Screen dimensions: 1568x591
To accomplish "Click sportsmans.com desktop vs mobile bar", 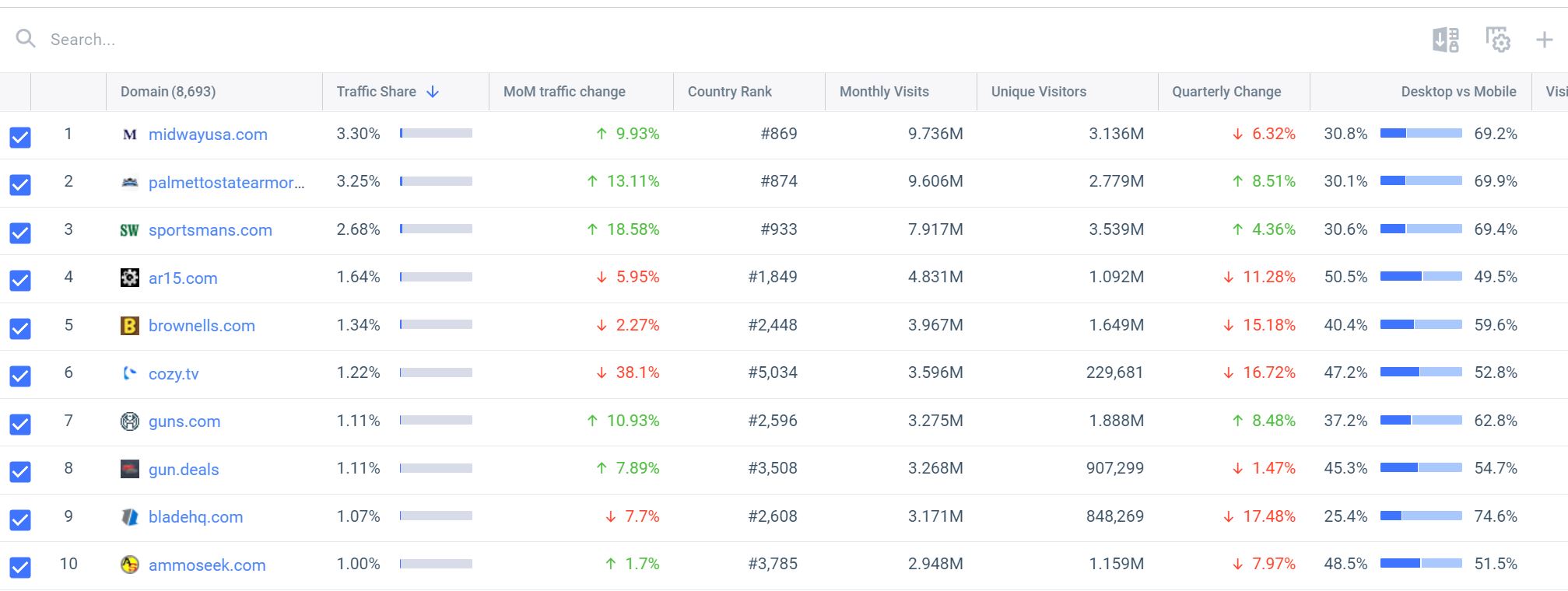I will tap(1421, 229).
